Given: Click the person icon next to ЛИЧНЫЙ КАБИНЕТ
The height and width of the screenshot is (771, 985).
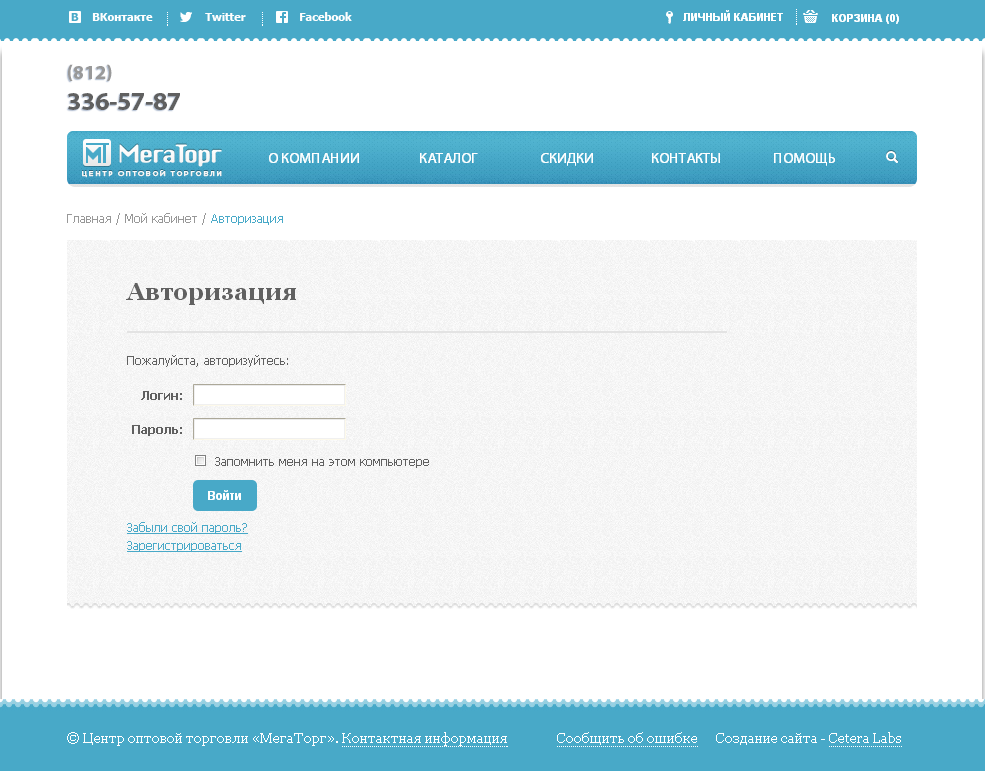Looking at the screenshot, I should 668,16.
